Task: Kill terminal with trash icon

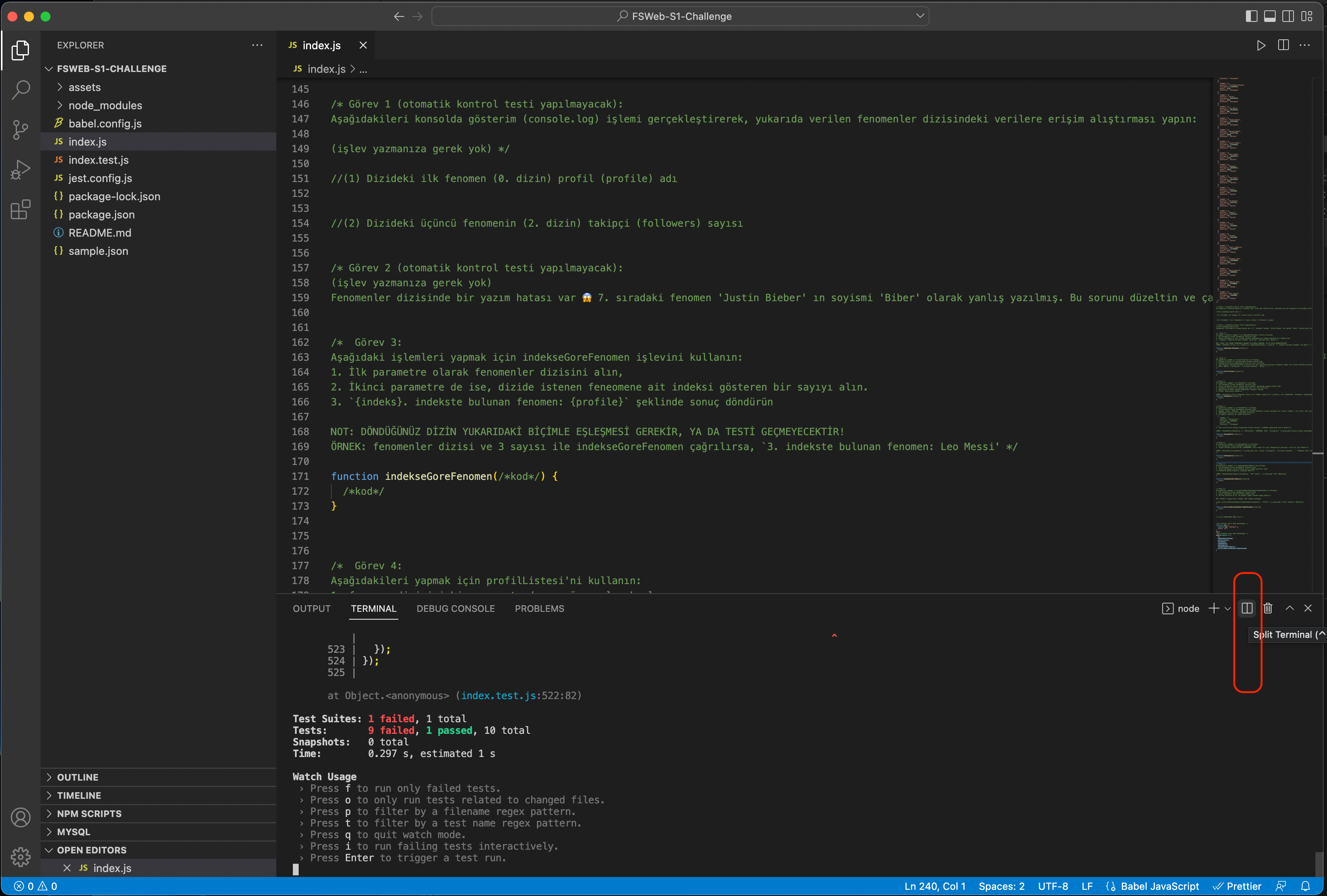Action: (1267, 608)
